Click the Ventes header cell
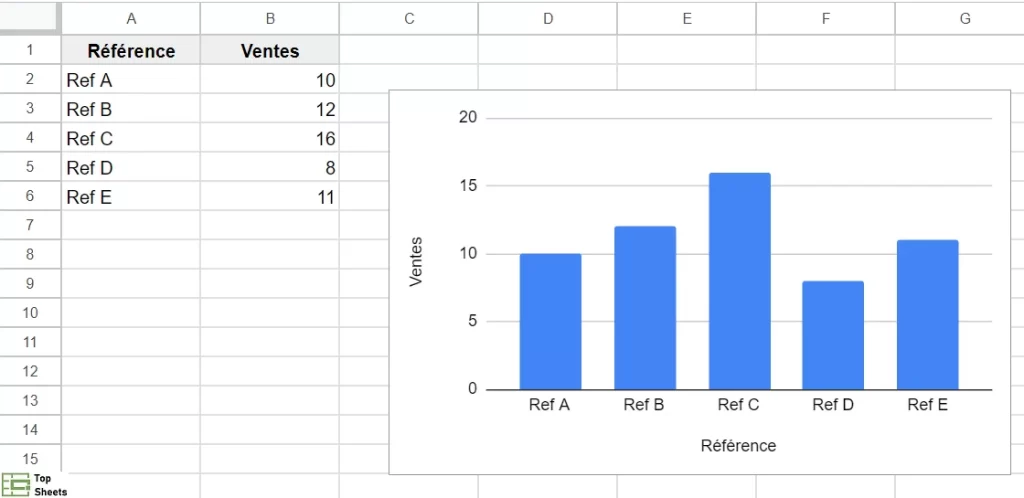The height and width of the screenshot is (498, 1024). click(270, 51)
